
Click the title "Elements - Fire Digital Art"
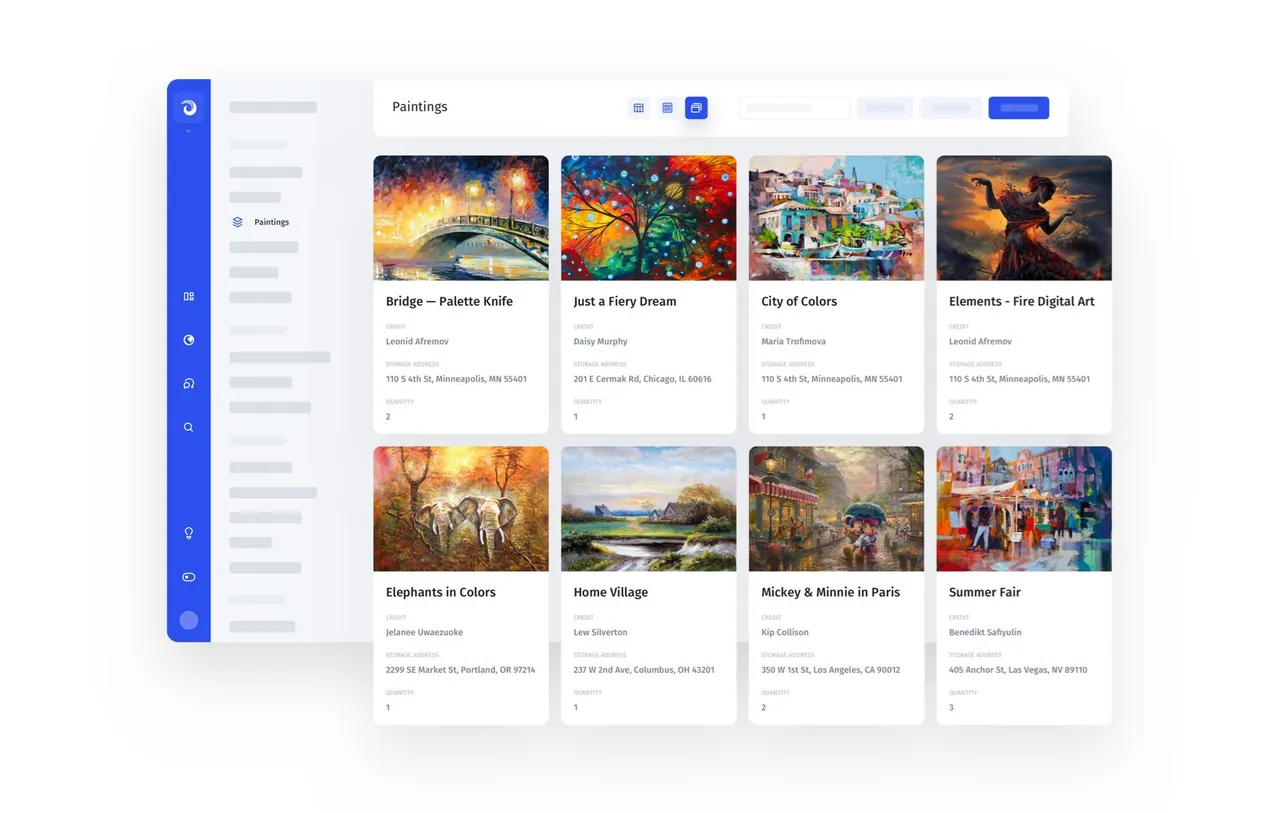click(1021, 301)
